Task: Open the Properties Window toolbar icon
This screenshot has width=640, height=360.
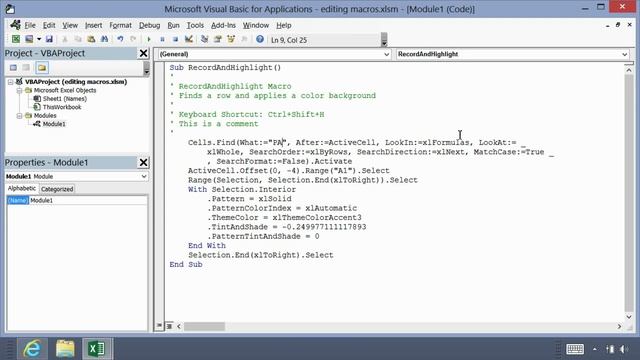Action: (218, 39)
